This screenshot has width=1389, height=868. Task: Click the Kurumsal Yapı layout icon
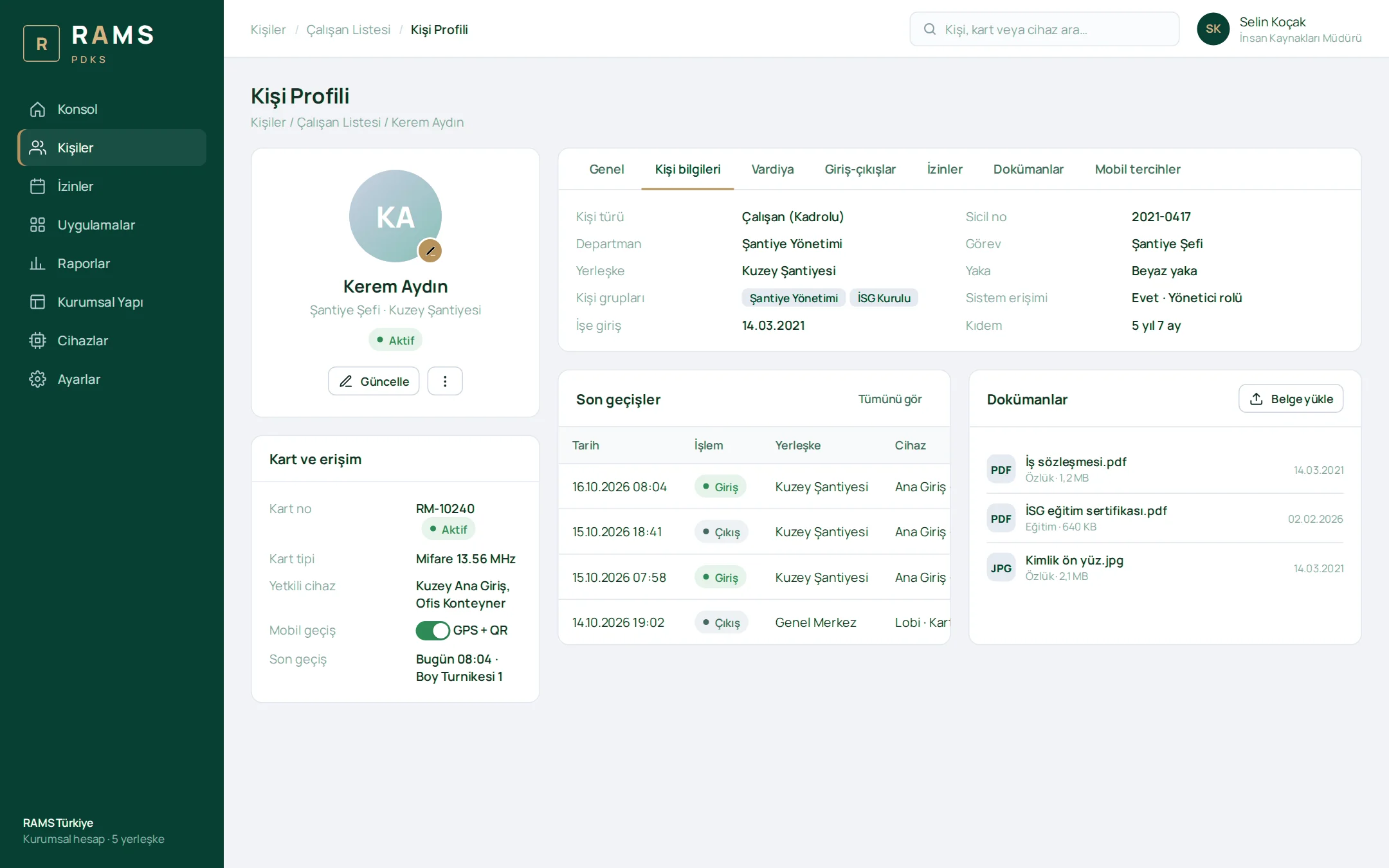[x=37, y=302]
